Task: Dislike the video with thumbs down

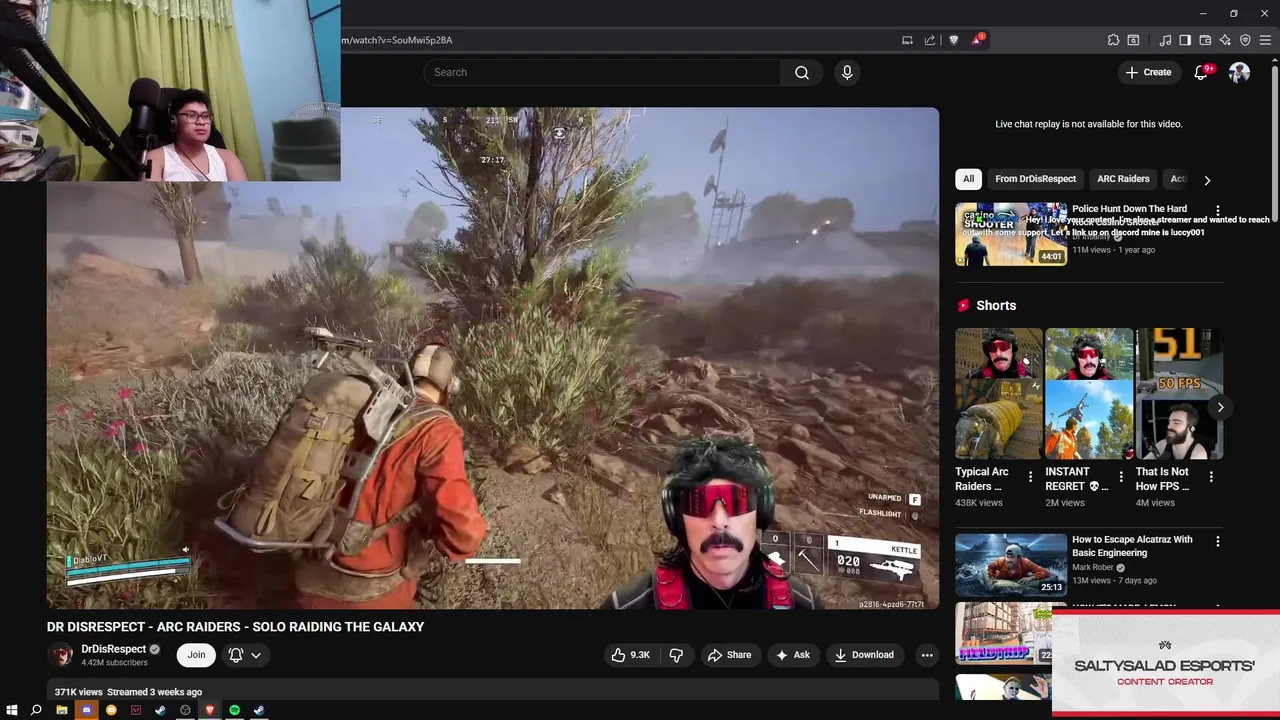Action: 676,655
